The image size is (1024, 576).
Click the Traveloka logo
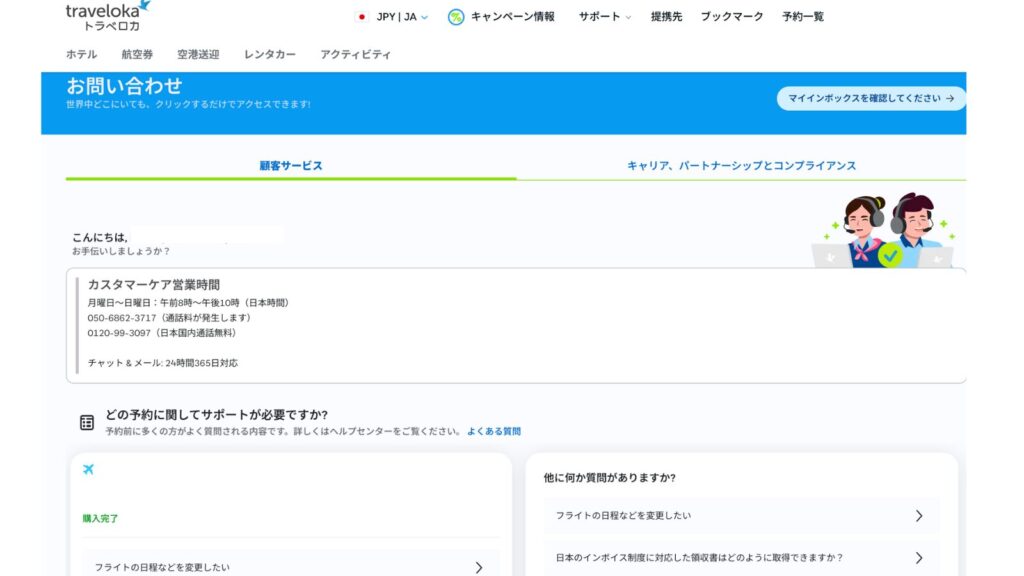[x=108, y=15]
